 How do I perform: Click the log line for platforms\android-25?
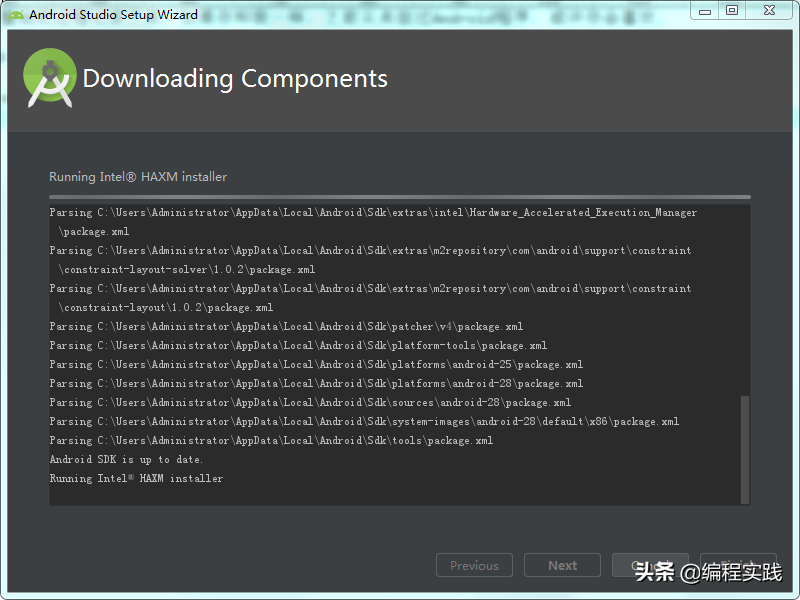coord(316,364)
